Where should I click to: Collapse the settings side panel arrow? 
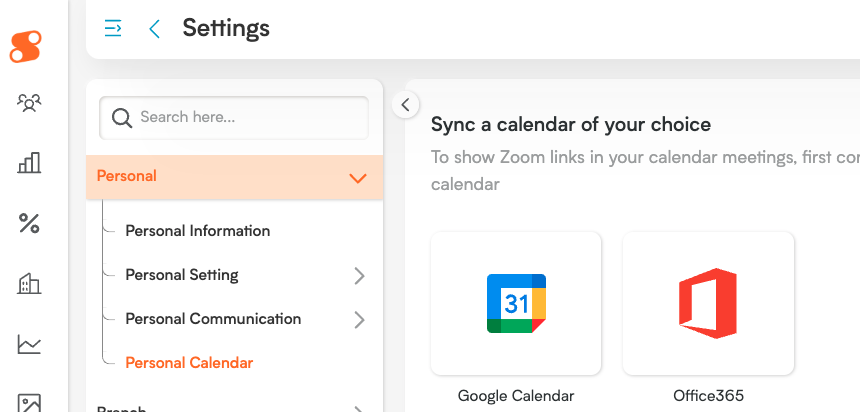click(405, 104)
